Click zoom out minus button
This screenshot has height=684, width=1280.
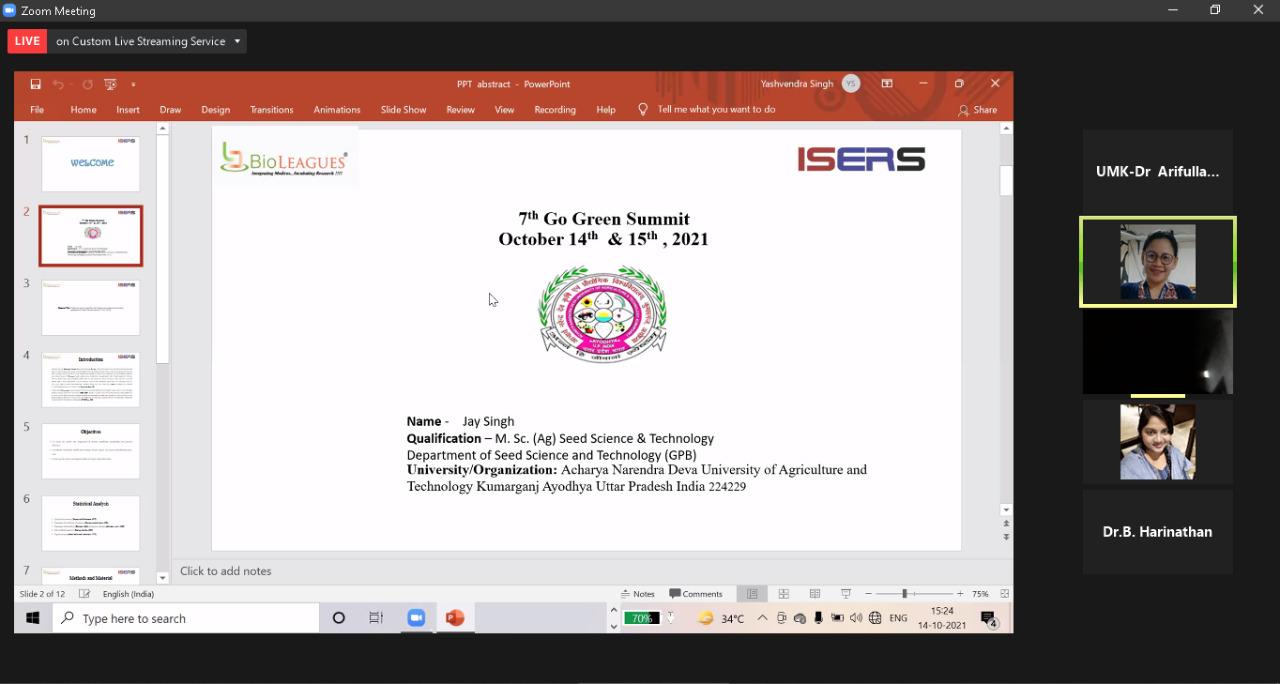coord(869,594)
